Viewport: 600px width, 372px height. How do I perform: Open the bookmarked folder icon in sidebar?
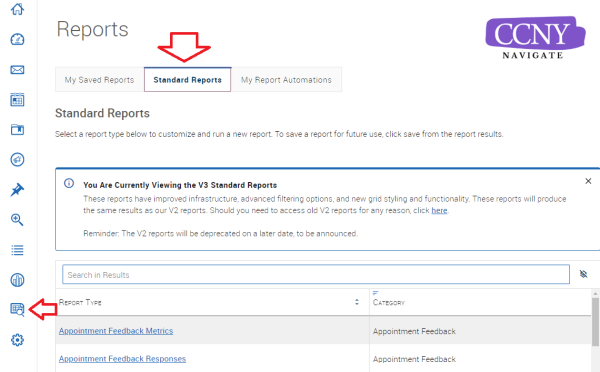pyautogui.click(x=17, y=130)
